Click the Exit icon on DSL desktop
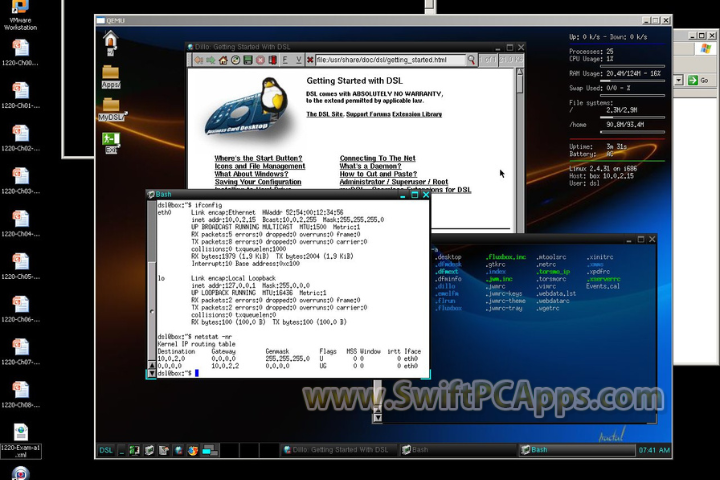720x480 pixels. click(x=111, y=143)
